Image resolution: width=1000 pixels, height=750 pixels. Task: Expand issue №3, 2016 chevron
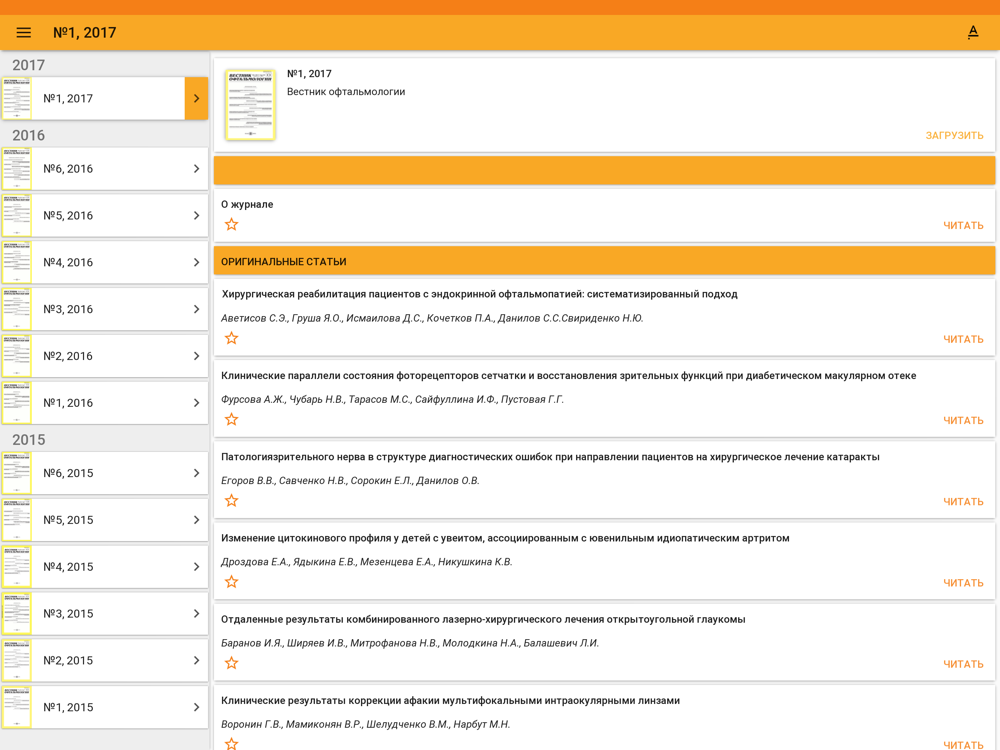(x=196, y=309)
